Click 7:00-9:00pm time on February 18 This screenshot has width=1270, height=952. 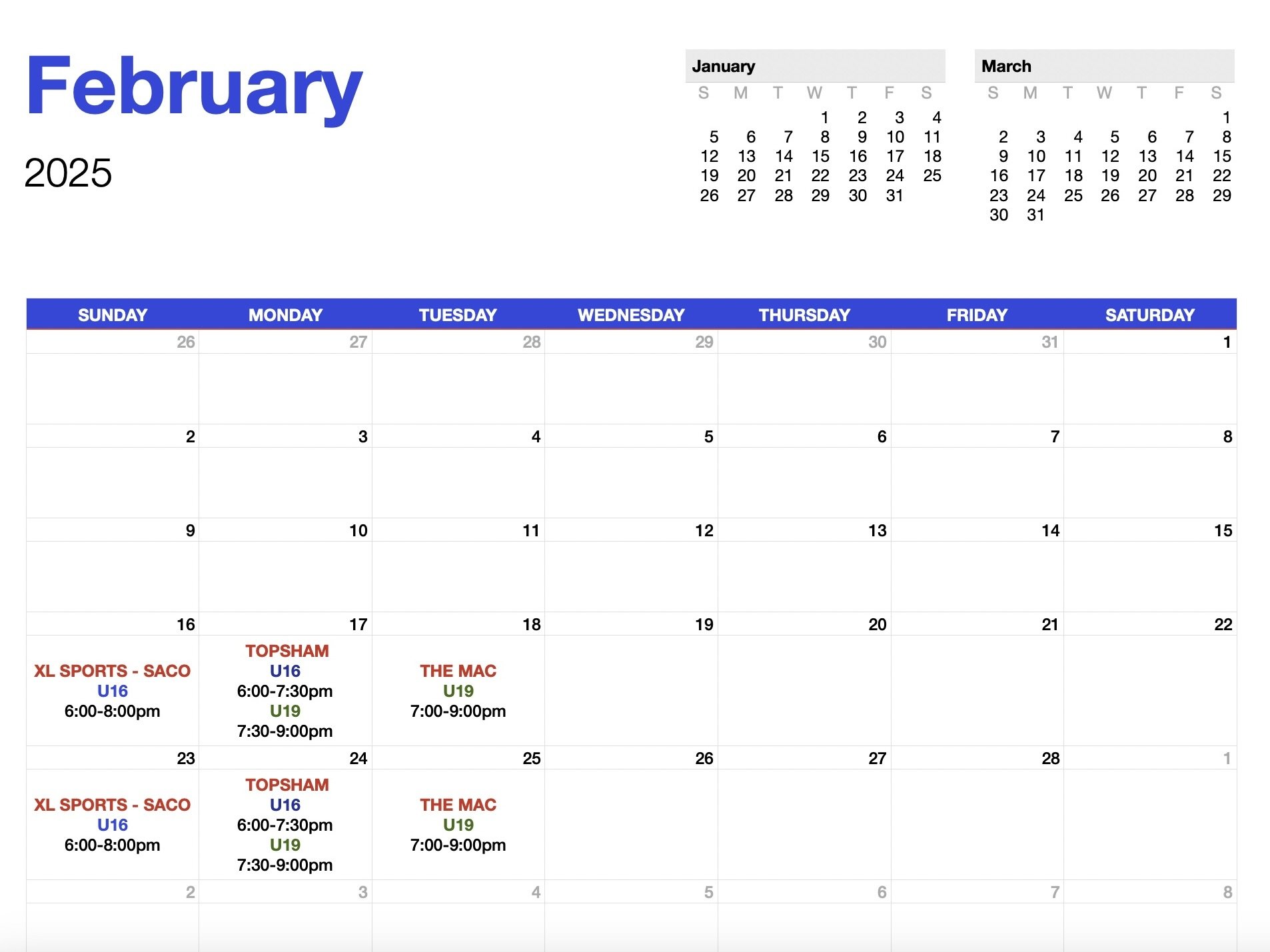pyautogui.click(x=458, y=711)
